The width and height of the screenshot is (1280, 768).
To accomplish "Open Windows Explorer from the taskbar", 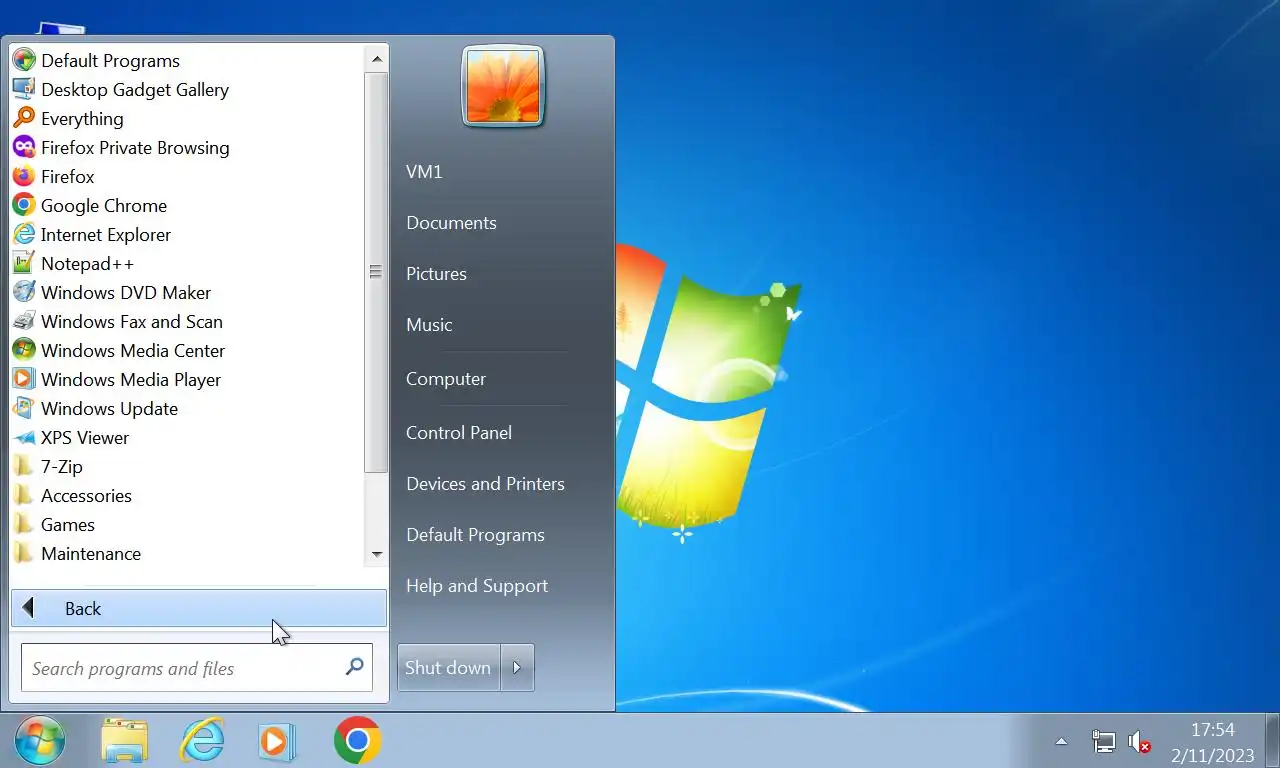I will coord(125,741).
